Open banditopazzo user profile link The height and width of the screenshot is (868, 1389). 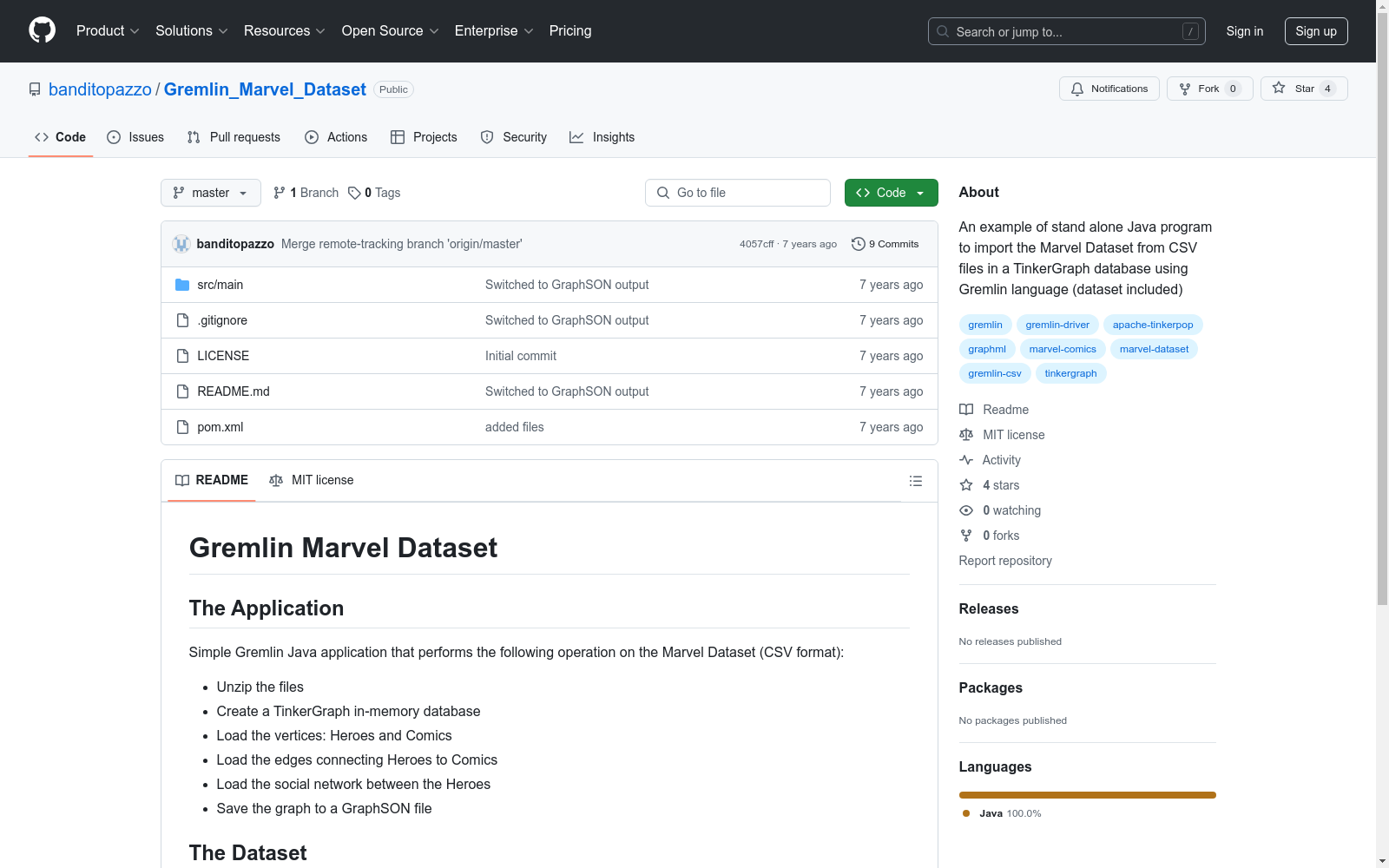tap(100, 89)
